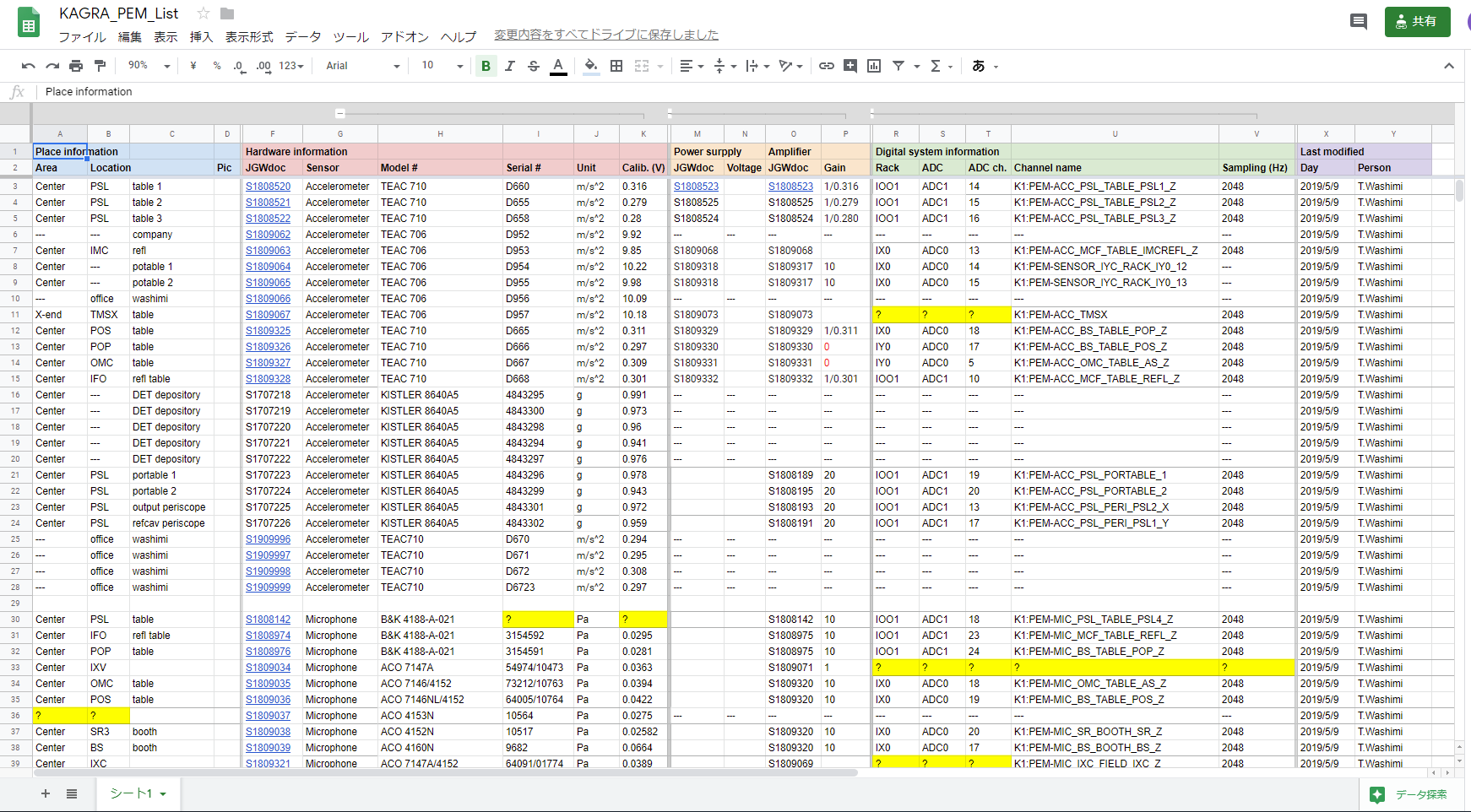Open power supply link S1808523

696,187
